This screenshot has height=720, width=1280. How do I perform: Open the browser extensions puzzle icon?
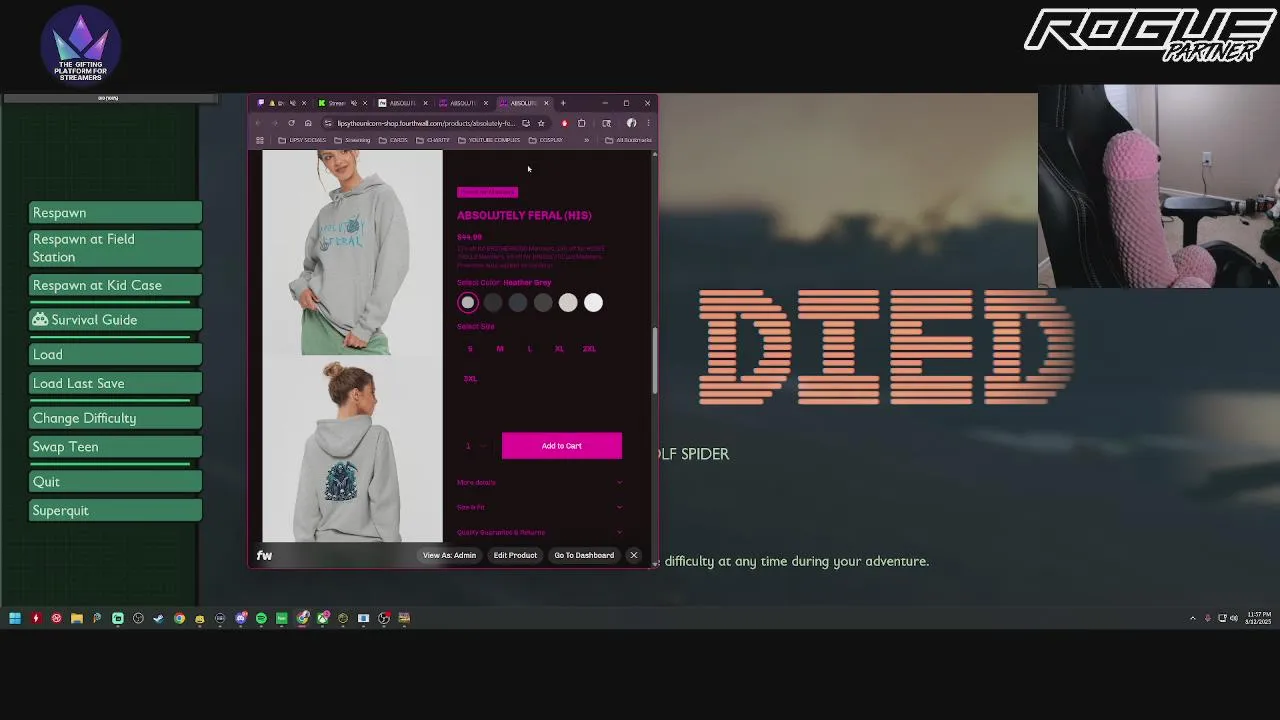point(582,123)
